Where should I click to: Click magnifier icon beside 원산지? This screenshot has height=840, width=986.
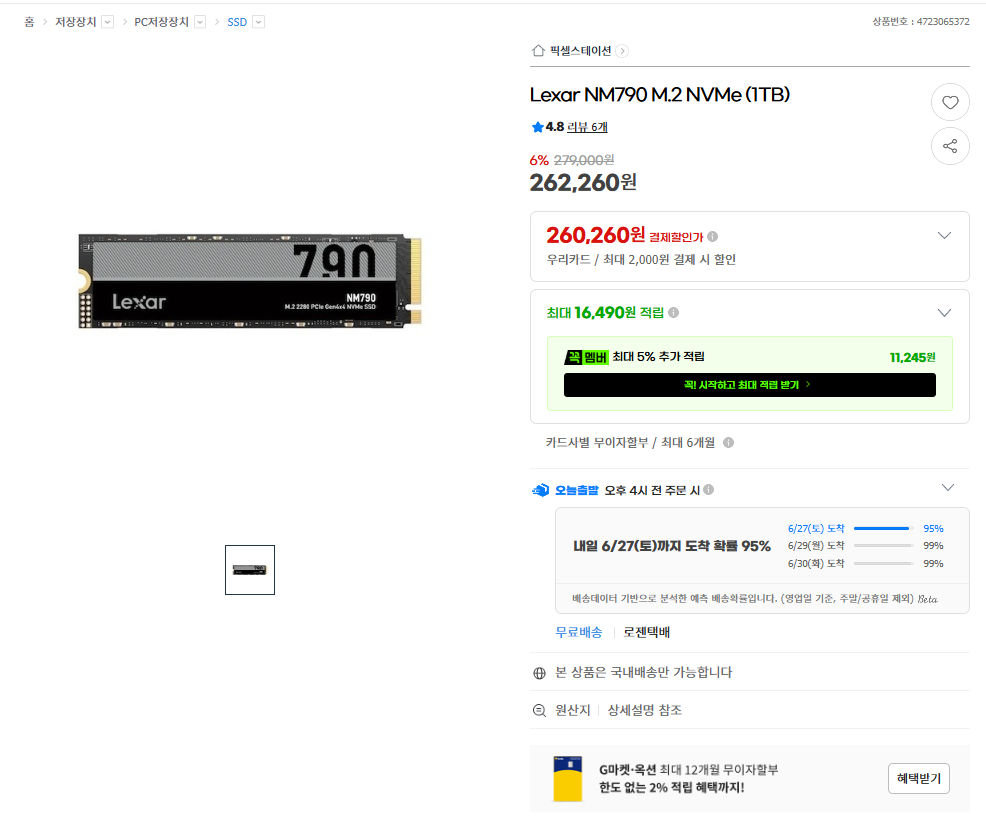click(x=540, y=710)
